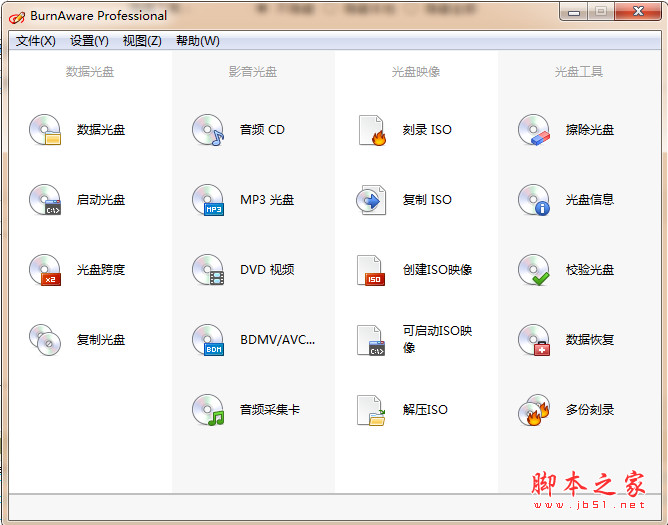Click the BDMV/AVC... label
The height and width of the screenshot is (525, 668).
pyautogui.click(x=277, y=340)
